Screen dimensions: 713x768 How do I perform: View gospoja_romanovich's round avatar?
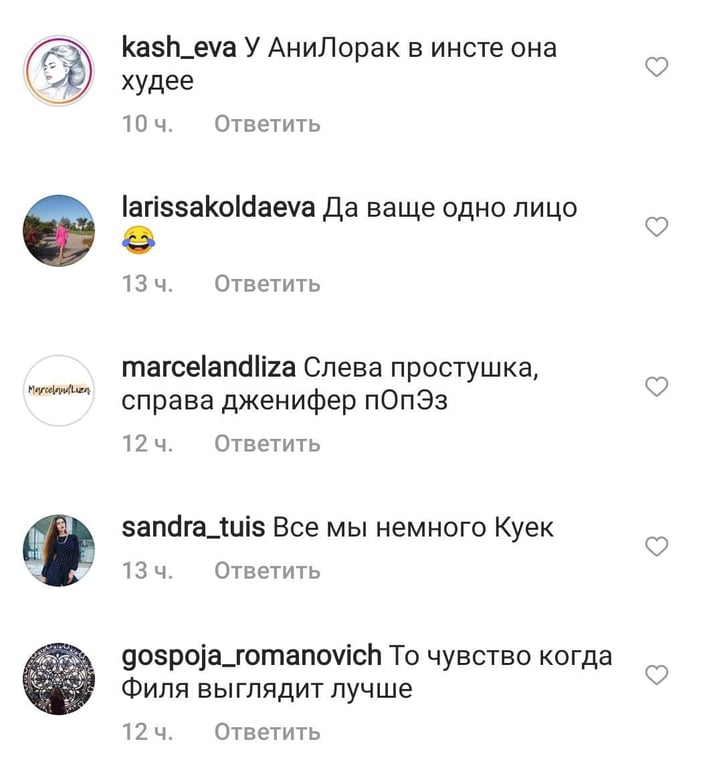click(x=59, y=679)
